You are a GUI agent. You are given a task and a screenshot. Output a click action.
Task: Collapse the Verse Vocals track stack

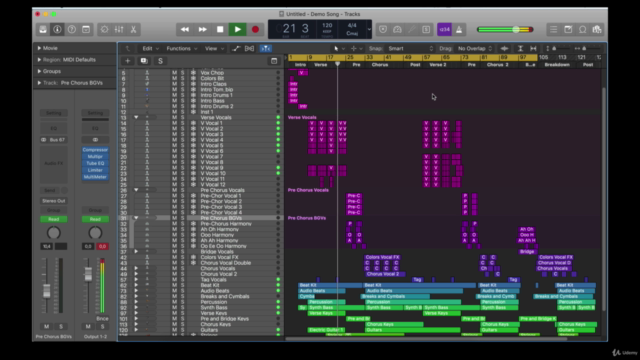coord(136,118)
